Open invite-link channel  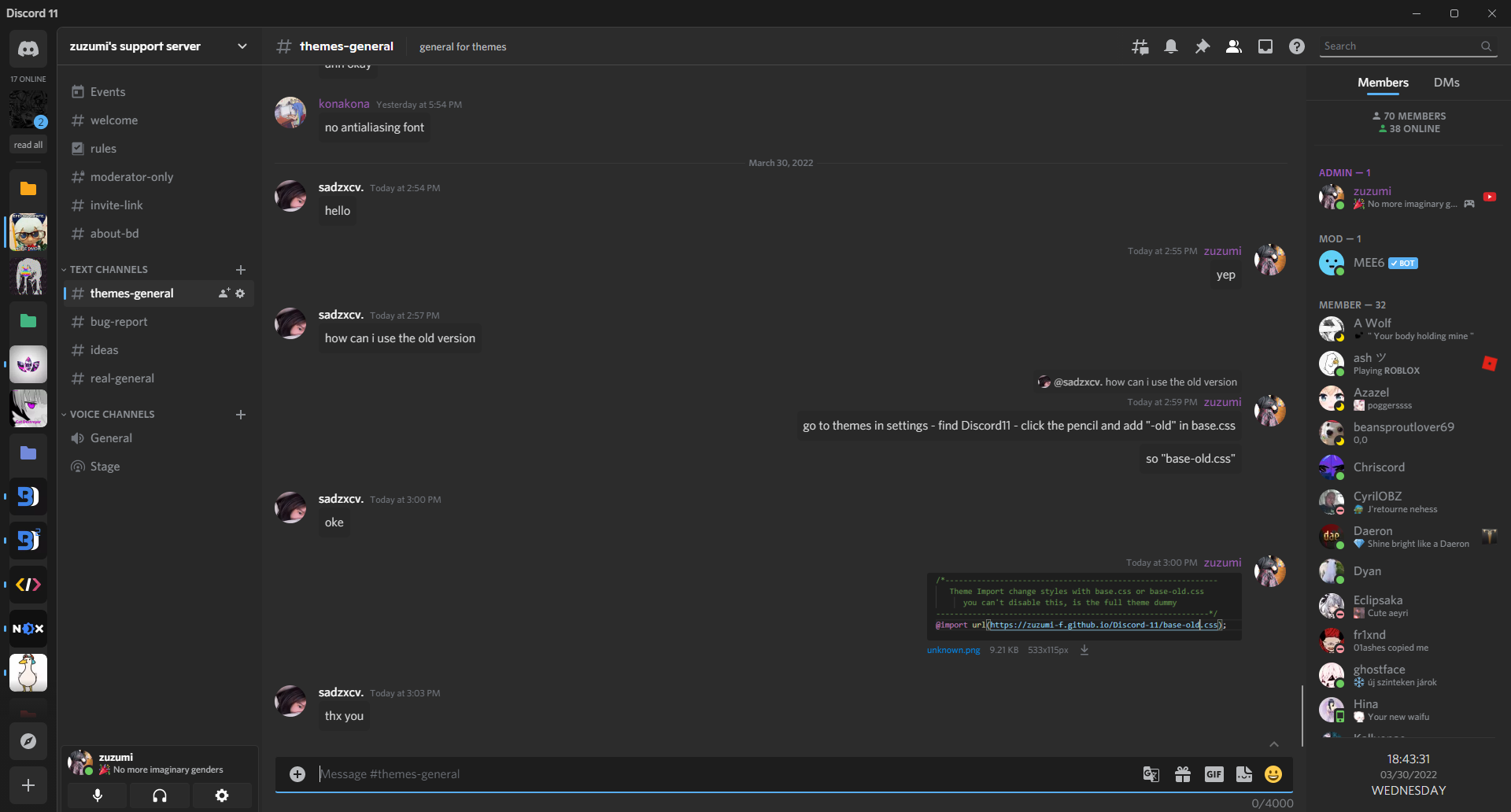(157, 205)
